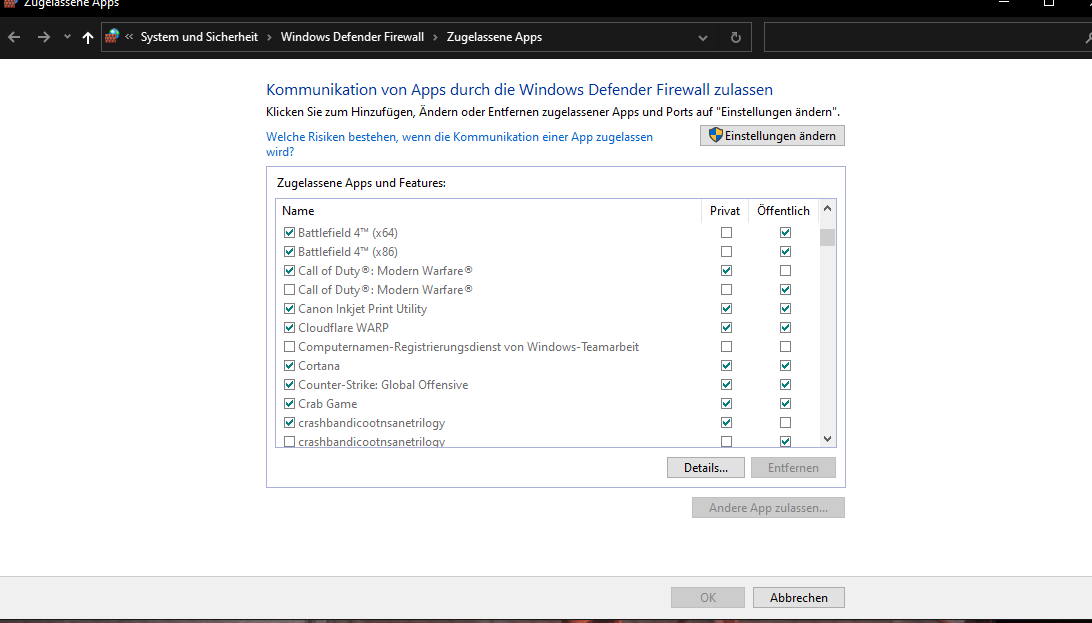Image resolution: width=1092 pixels, height=623 pixels.
Task: Disable Öffentlich for Cloudflare WARP
Action: (x=786, y=327)
